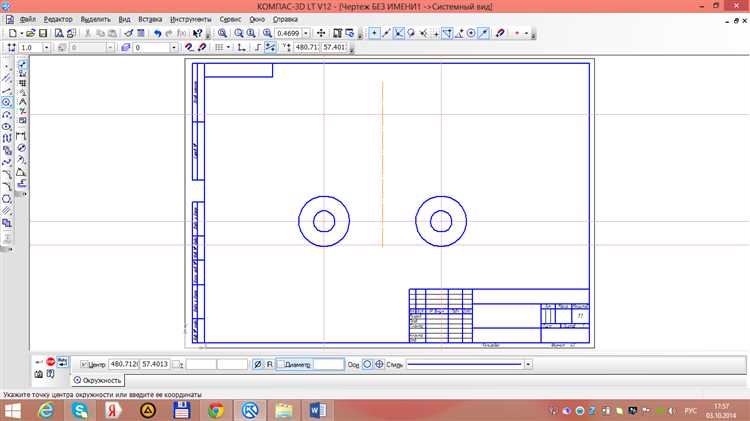Open Google Chrome from taskbar
Screen dimensions: 750x421
[216, 410]
